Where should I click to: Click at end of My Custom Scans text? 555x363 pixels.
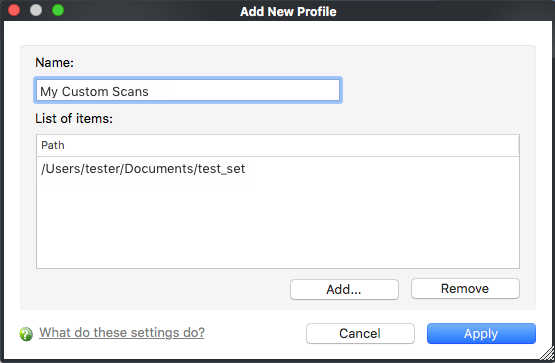[x=149, y=91]
